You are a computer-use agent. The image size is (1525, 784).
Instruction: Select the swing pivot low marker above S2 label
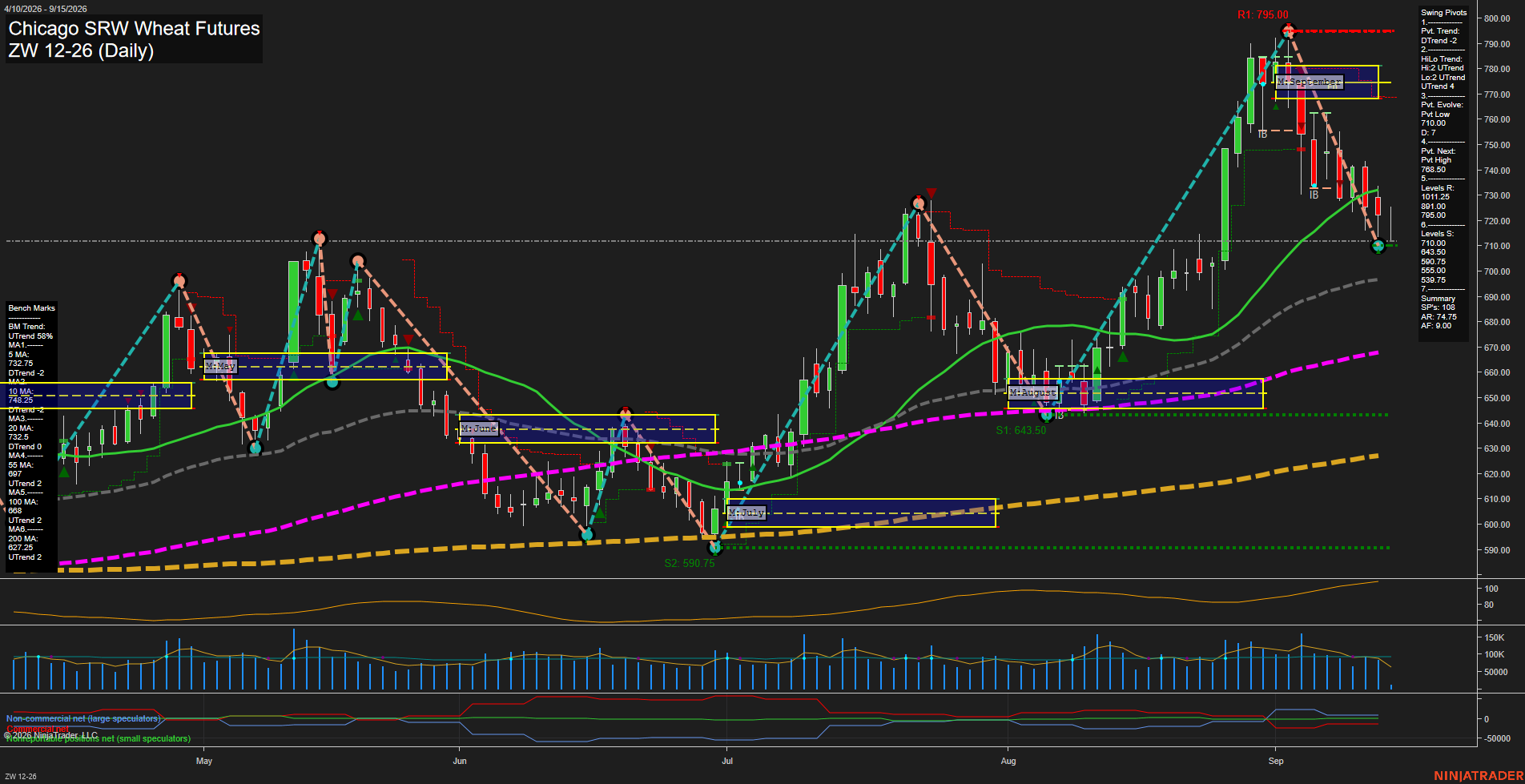tap(716, 548)
